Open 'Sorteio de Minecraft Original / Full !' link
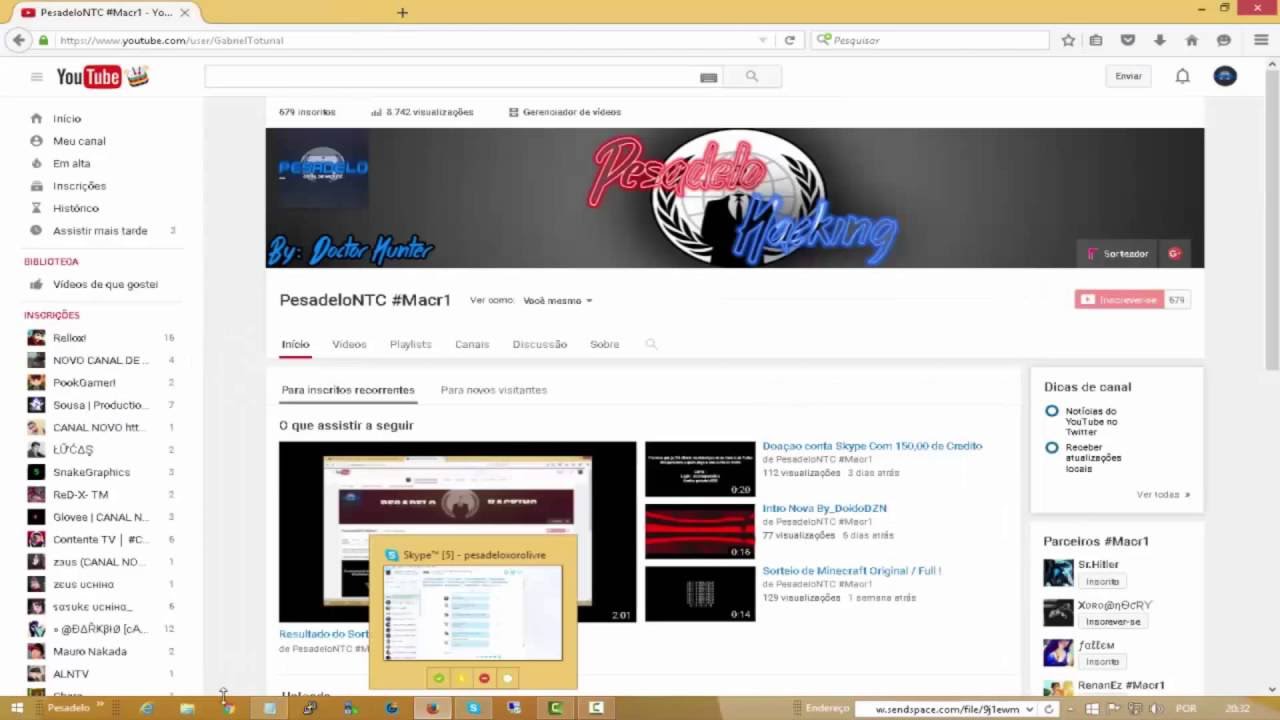This screenshot has width=1280, height=720. point(851,571)
